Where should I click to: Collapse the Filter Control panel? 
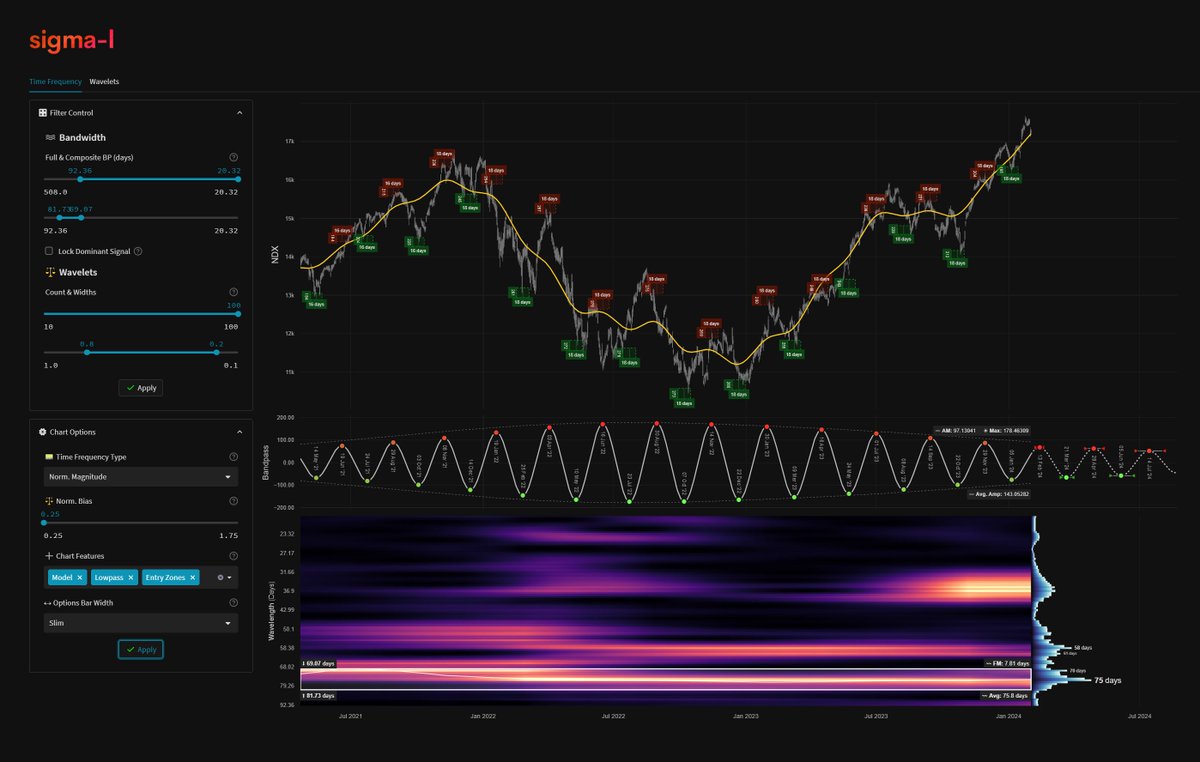(x=239, y=113)
